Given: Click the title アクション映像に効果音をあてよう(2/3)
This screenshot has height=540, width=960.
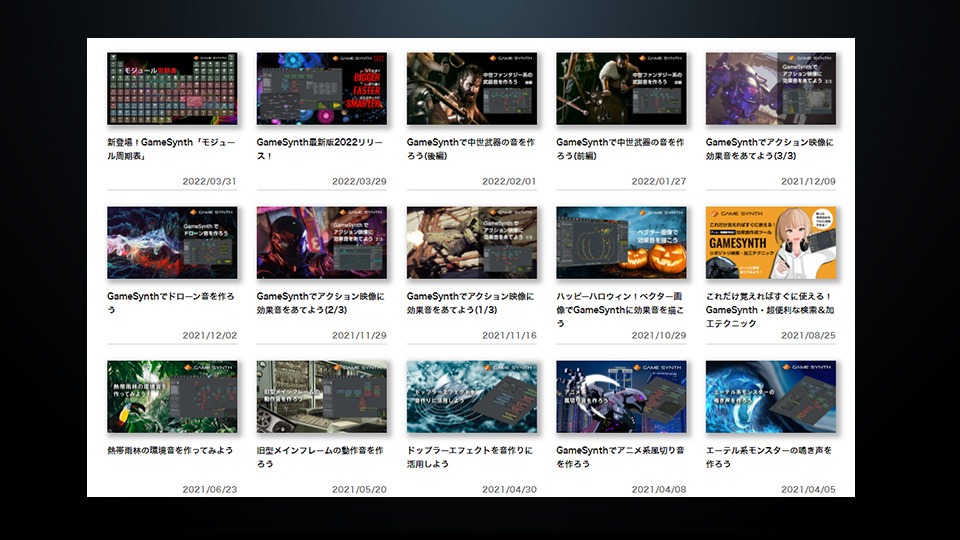Looking at the screenshot, I should coord(320,303).
